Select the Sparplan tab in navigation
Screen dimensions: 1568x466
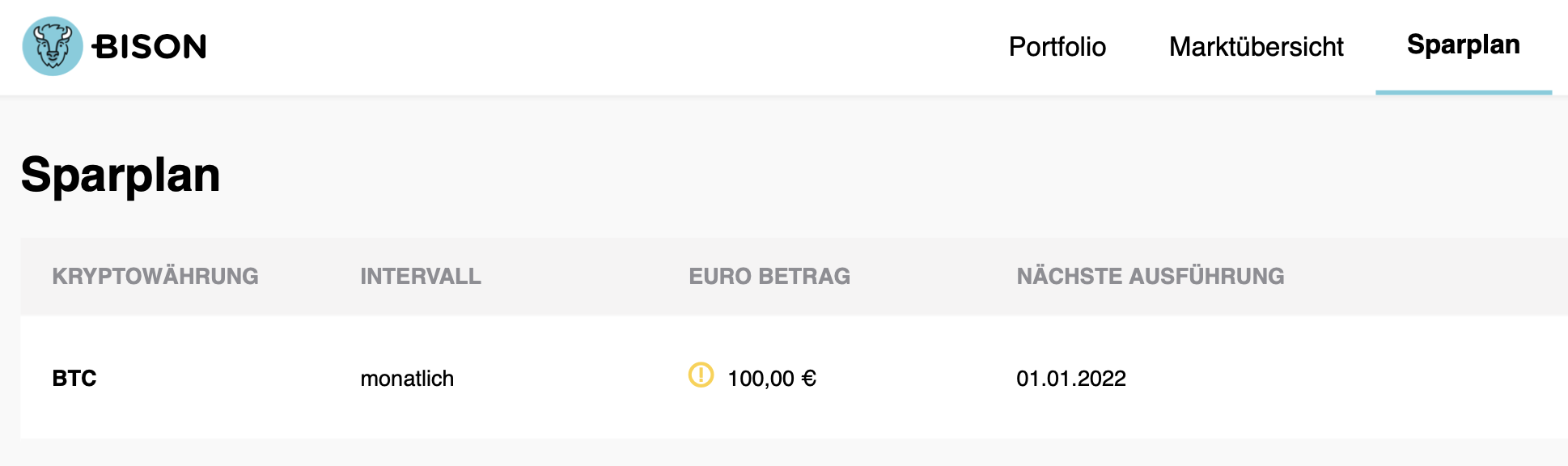(1463, 44)
